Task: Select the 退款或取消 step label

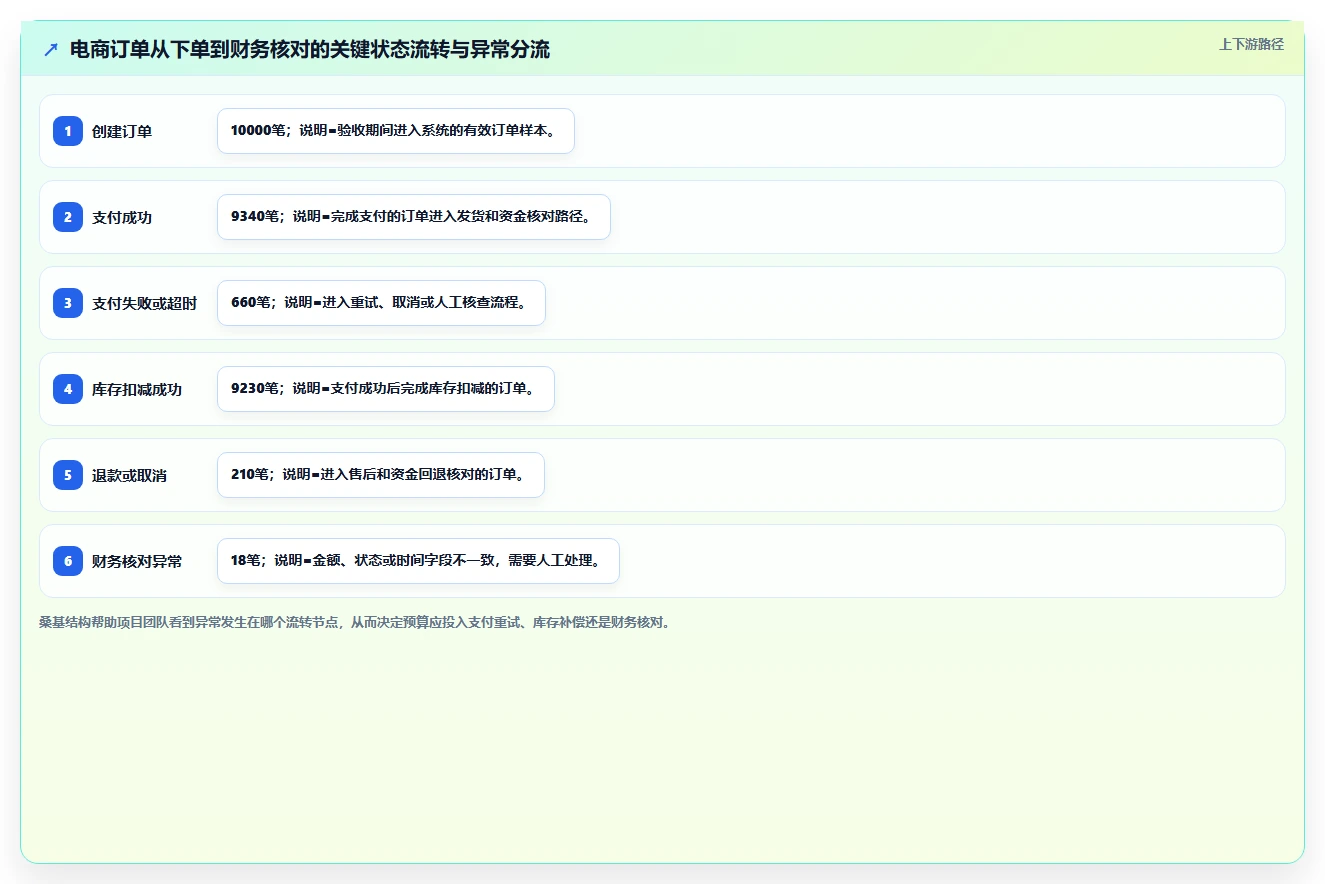Action: (x=130, y=475)
